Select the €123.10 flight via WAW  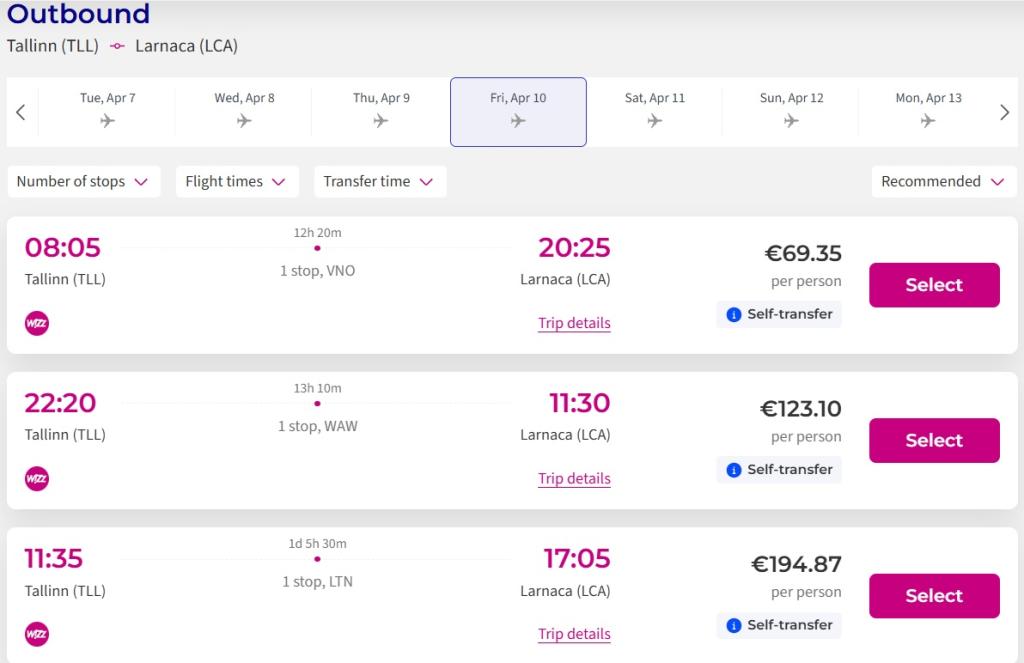tap(934, 440)
